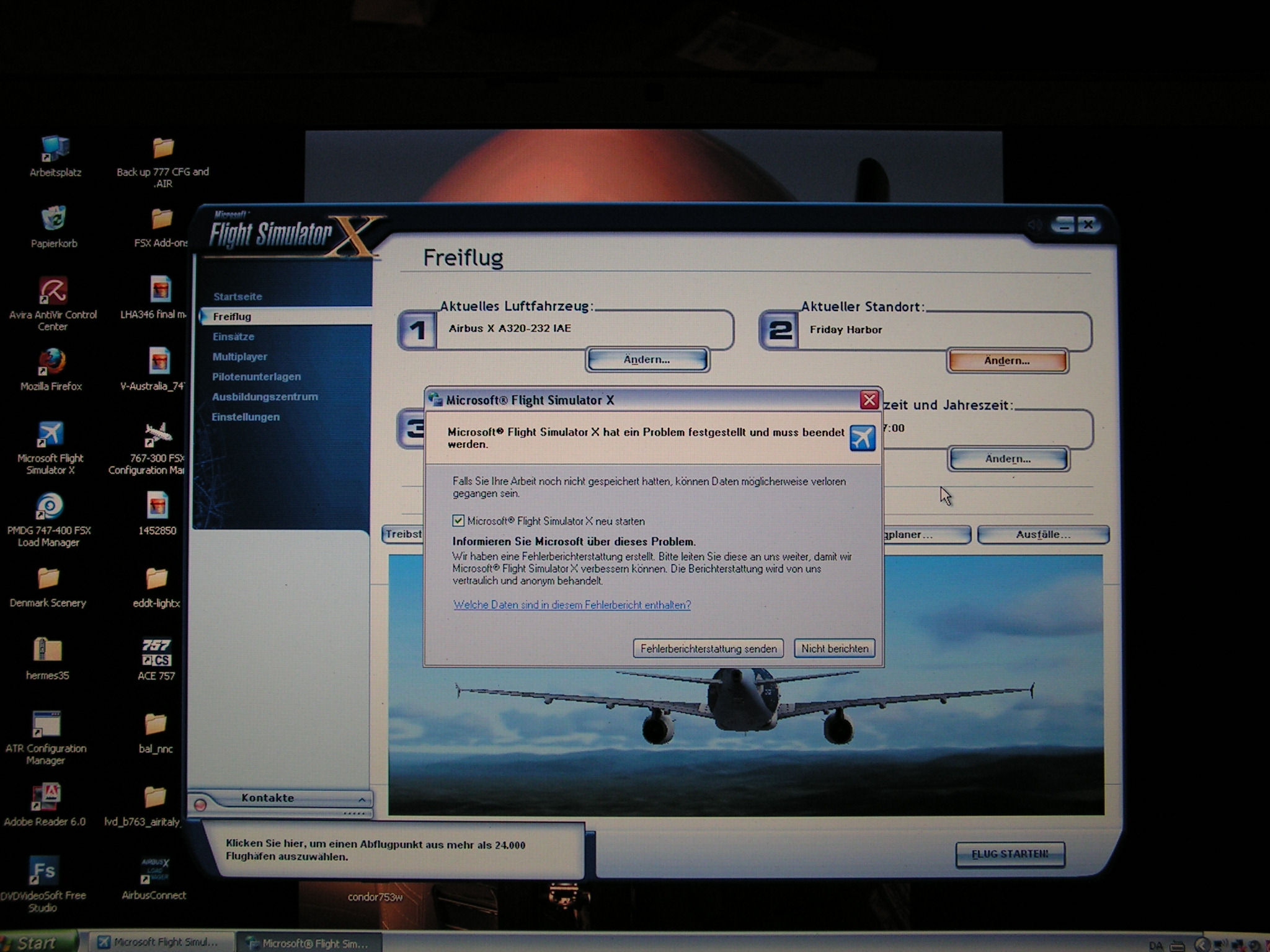This screenshot has width=1270, height=952.
Task: Open the FSX Add-ons folder
Action: (x=161, y=219)
